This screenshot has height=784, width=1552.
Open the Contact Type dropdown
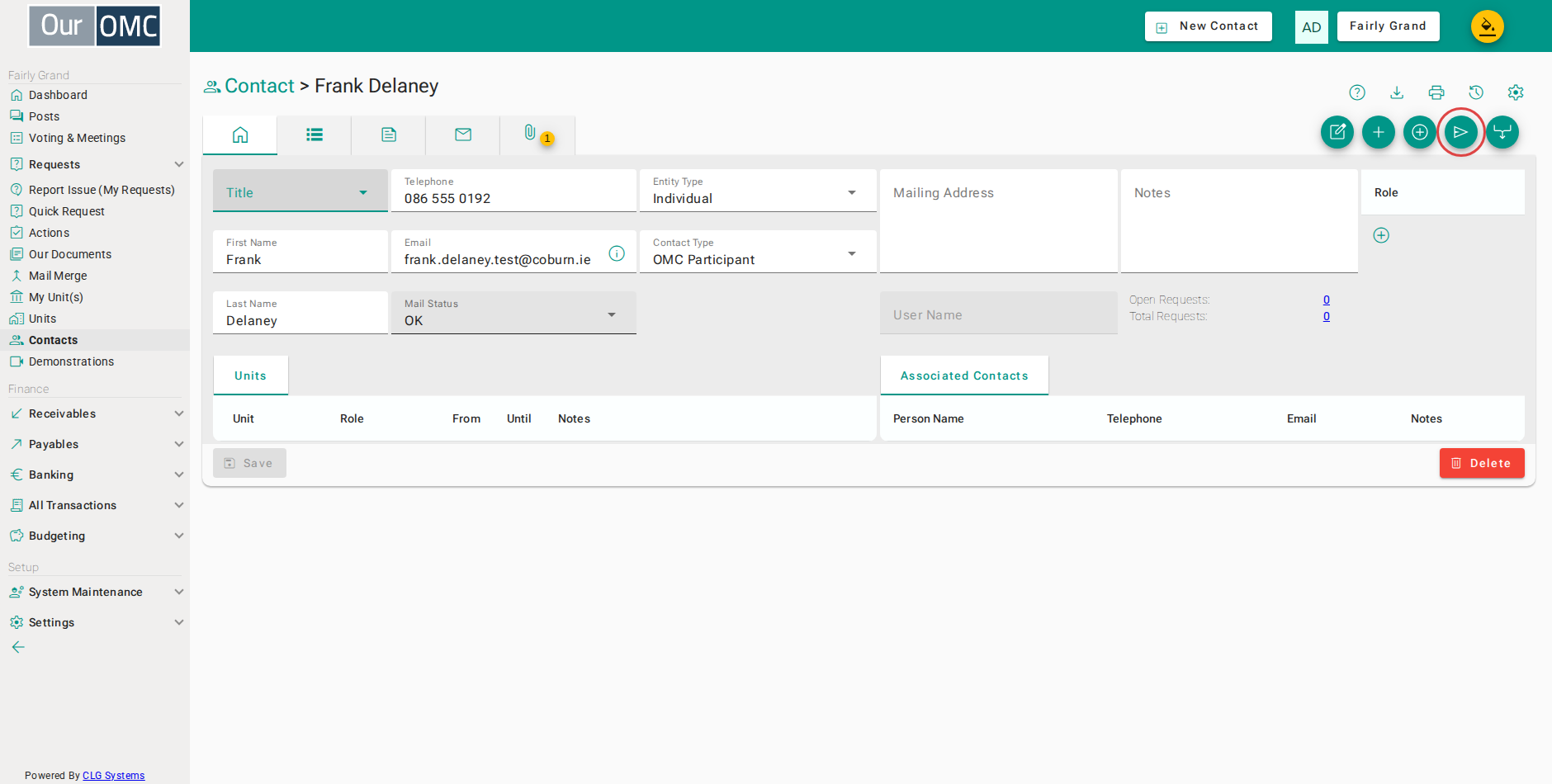point(758,253)
